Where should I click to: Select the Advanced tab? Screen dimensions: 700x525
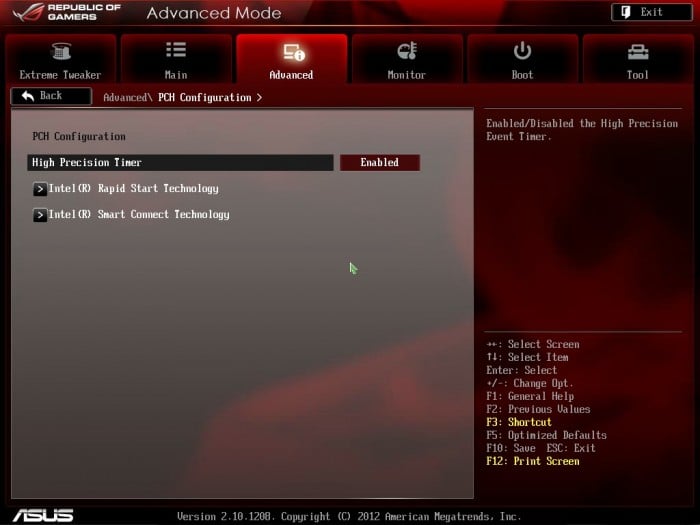[x=292, y=59]
